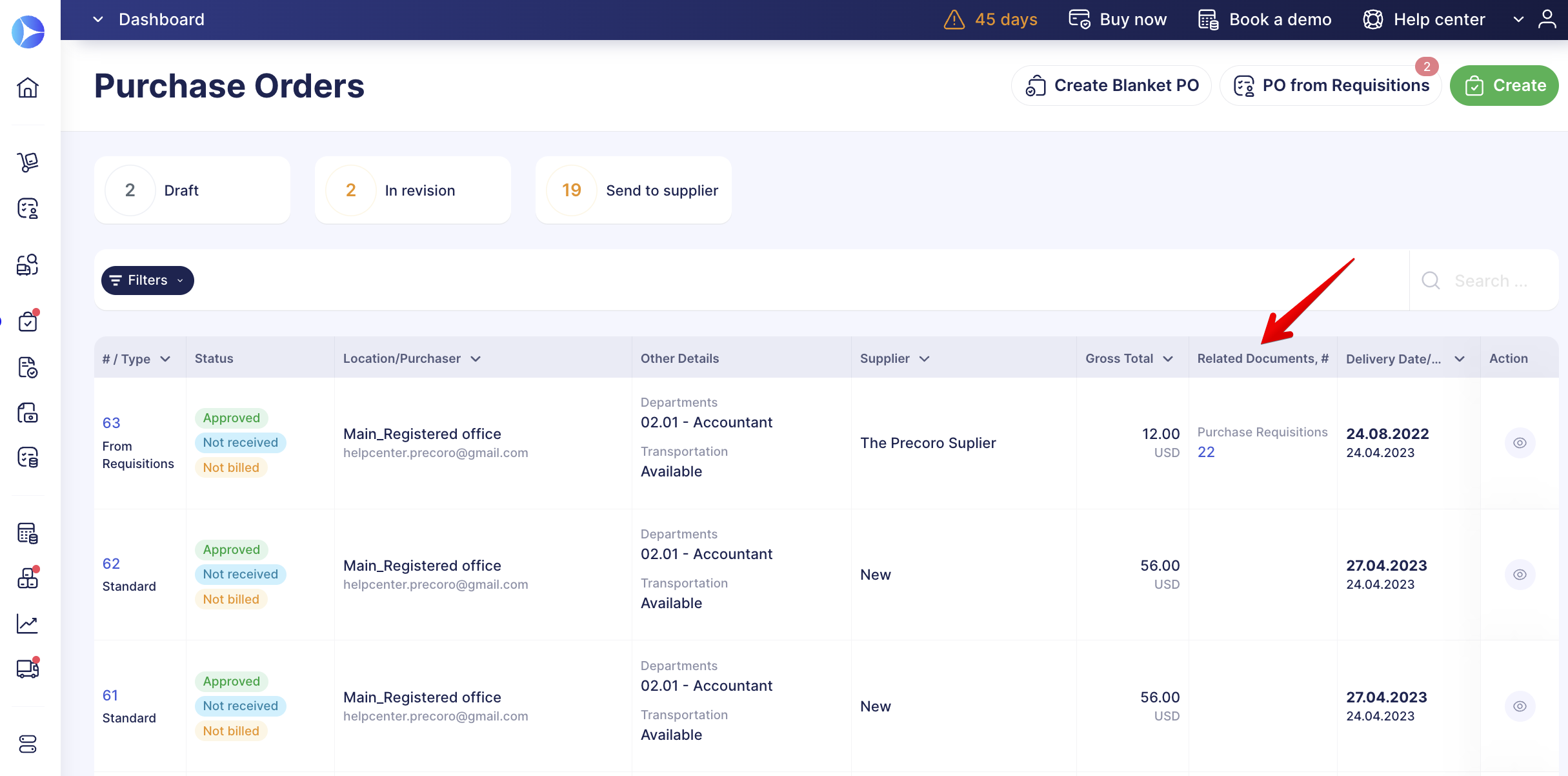Open the Invoices sidebar icon
1568x776 pixels.
28,413
